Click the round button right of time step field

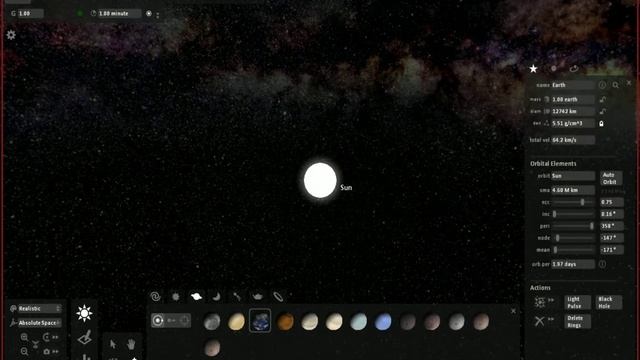pyautogui.click(x=149, y=13)
